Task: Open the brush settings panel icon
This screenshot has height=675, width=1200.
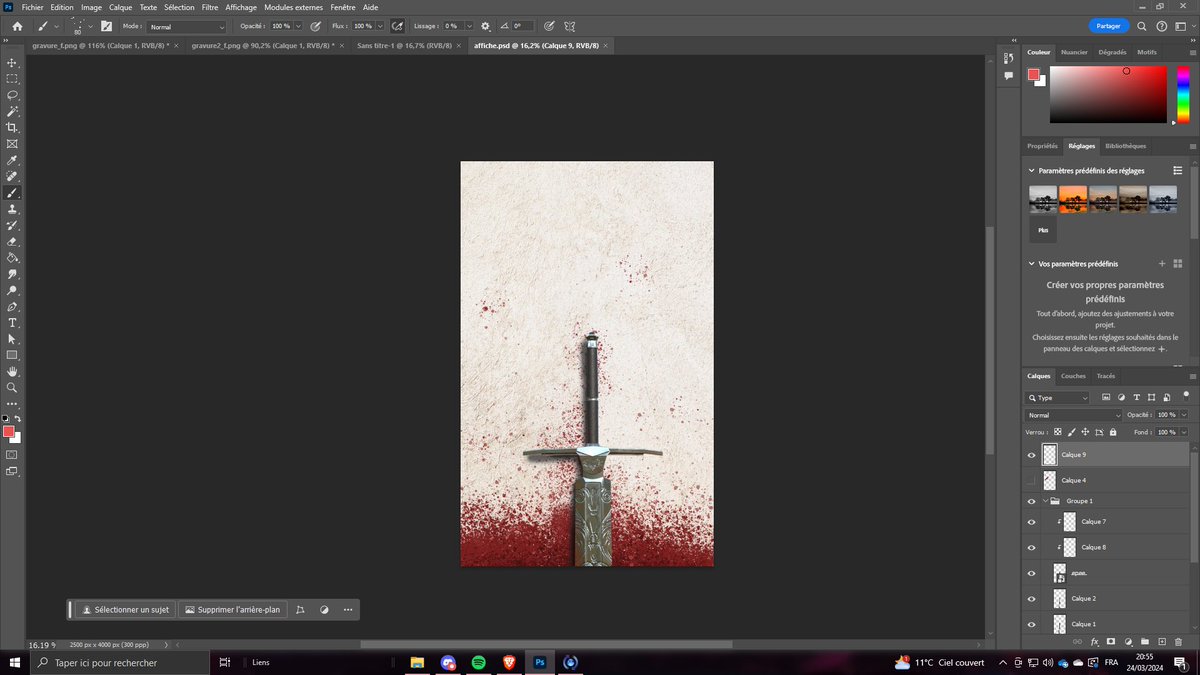Action: coord(106,26)
